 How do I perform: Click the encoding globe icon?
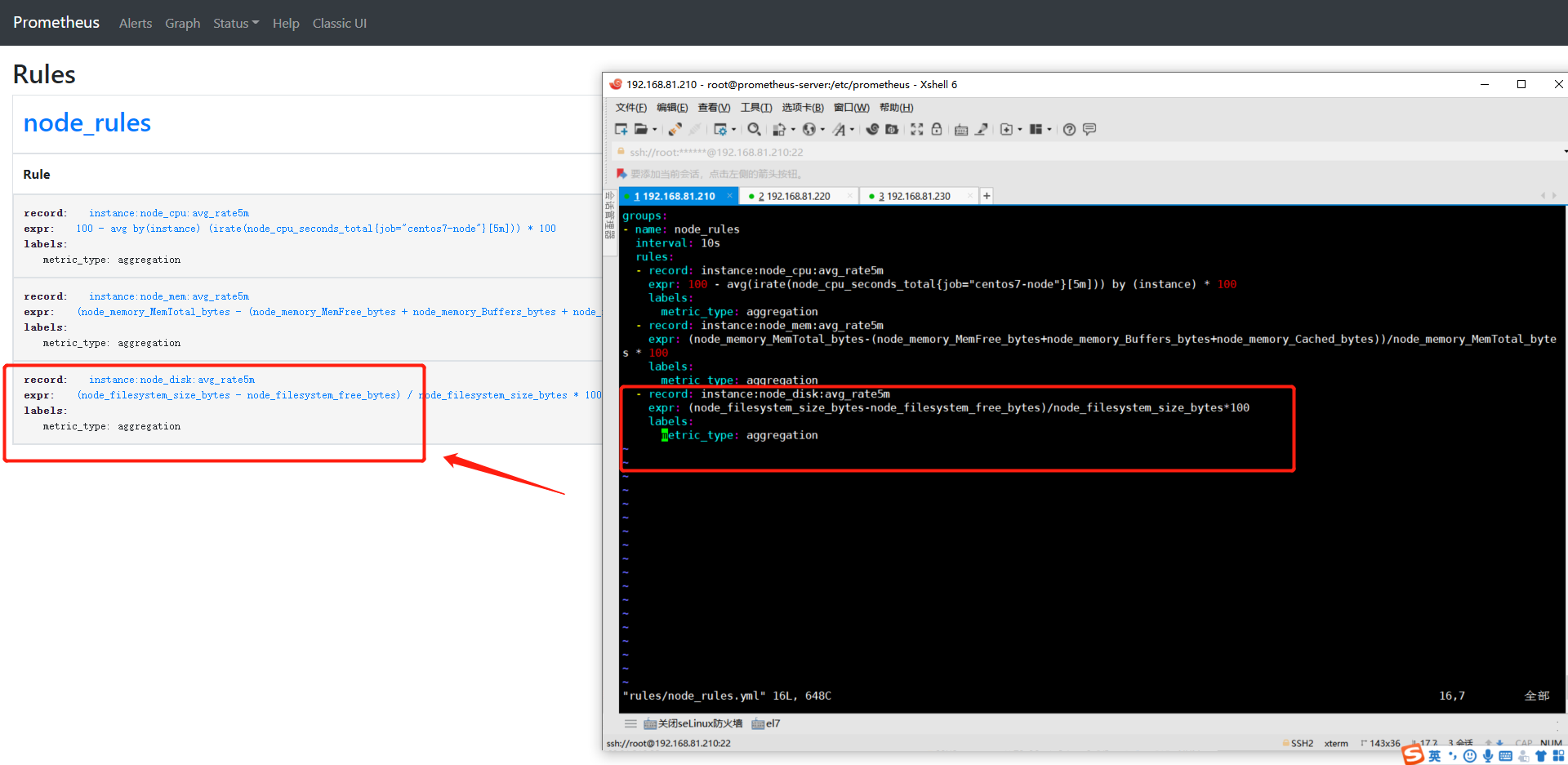point(810,129)
